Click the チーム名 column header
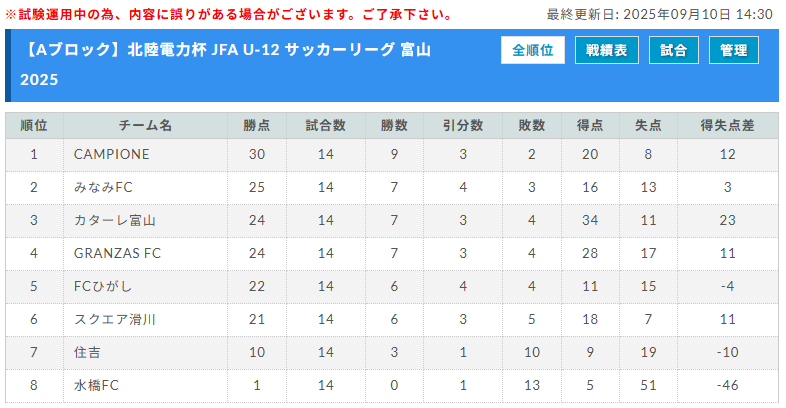This screenshot has height=408, width=786. (x=145, y=125)
